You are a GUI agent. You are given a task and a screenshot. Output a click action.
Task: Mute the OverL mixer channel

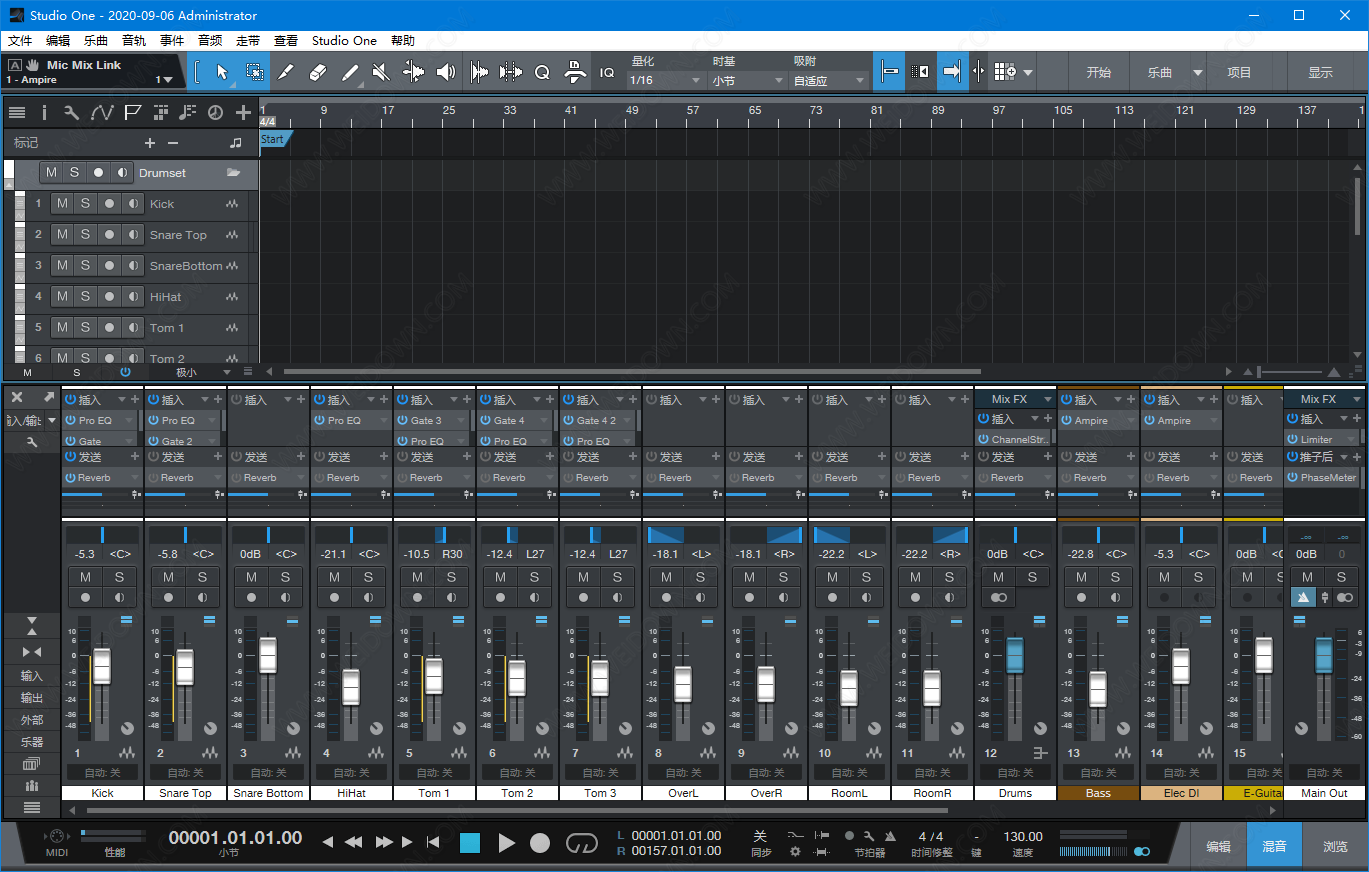coord(666,577)
